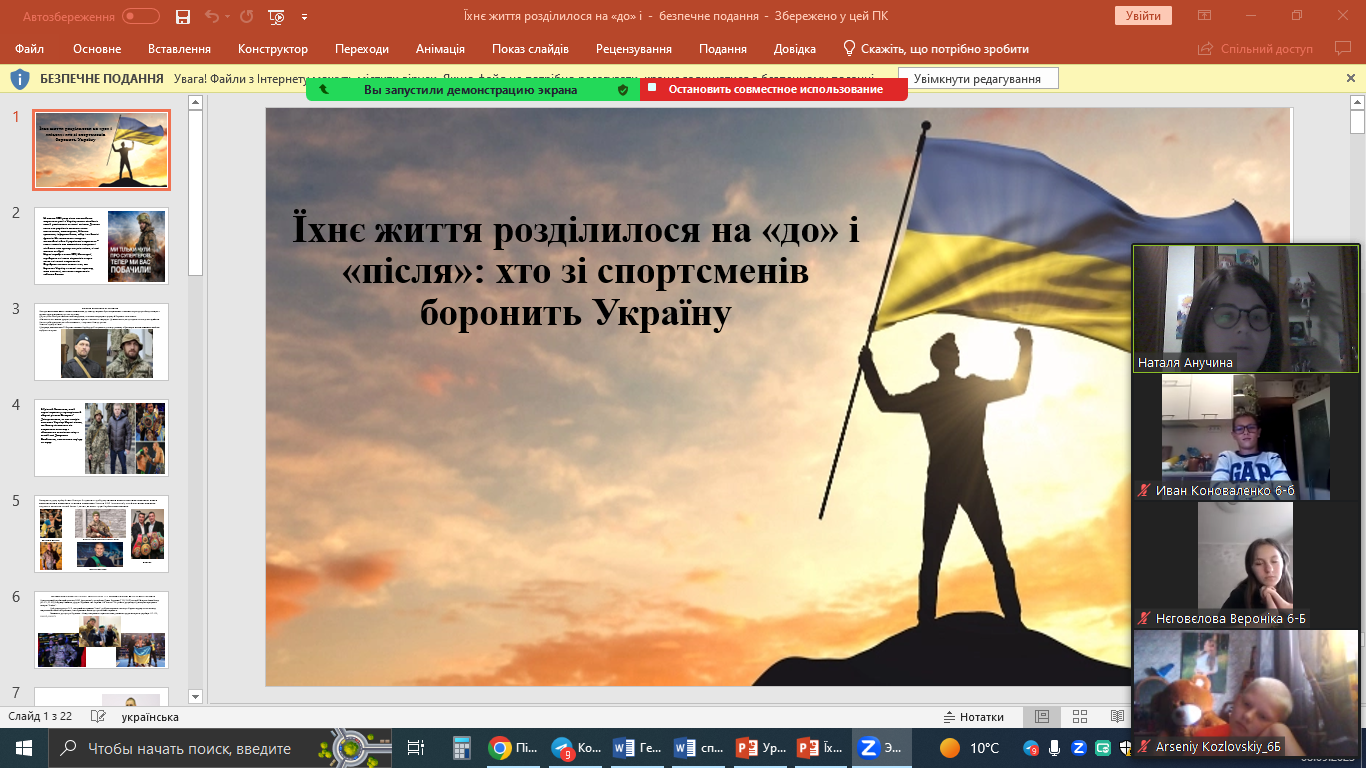The width and height of the screenshot is (1366, 768).
Task: Open the Показ слайдів tab
Action: click(530, 49)
